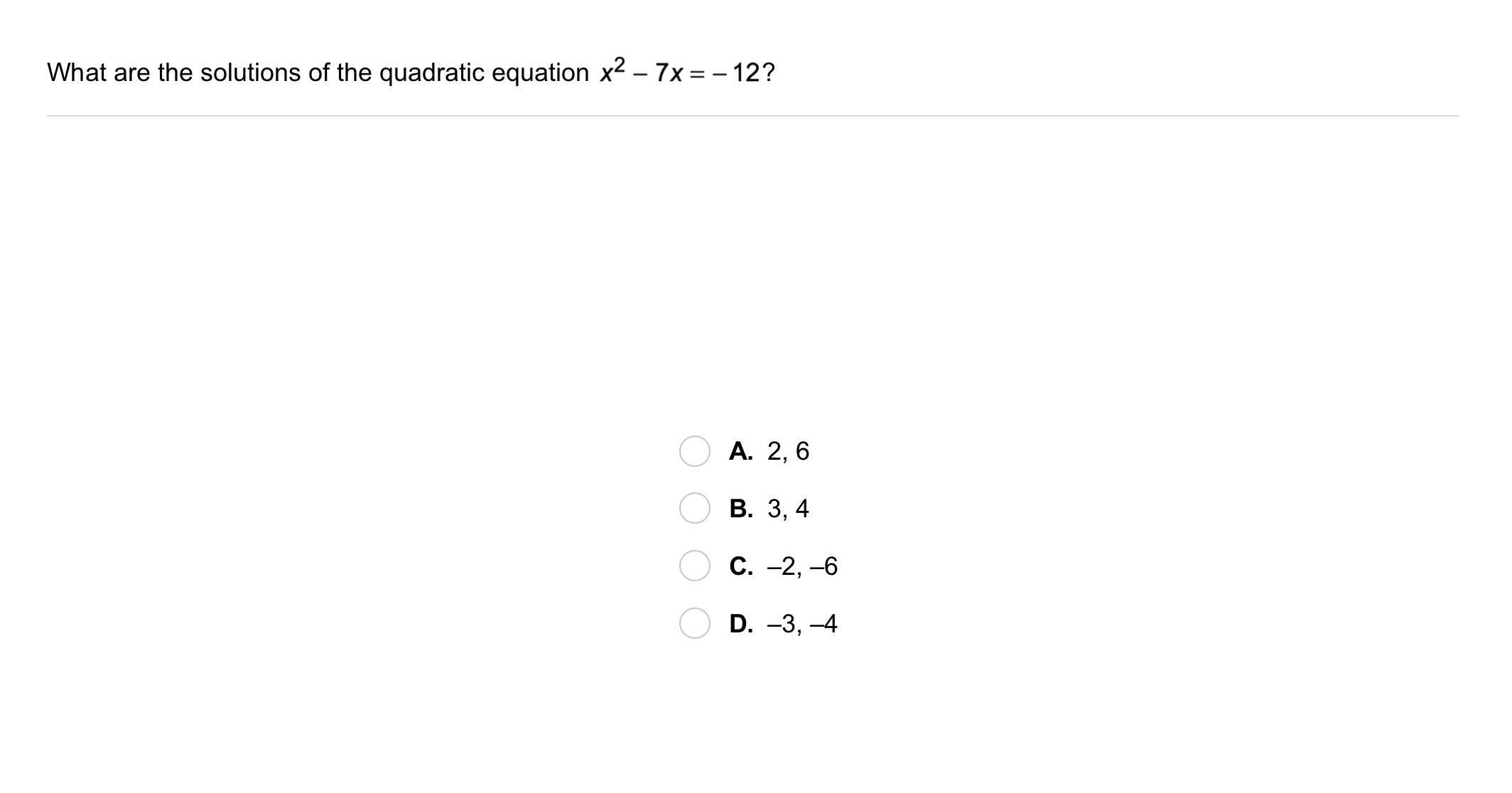Click the 'x²' term in the equation

612,71
